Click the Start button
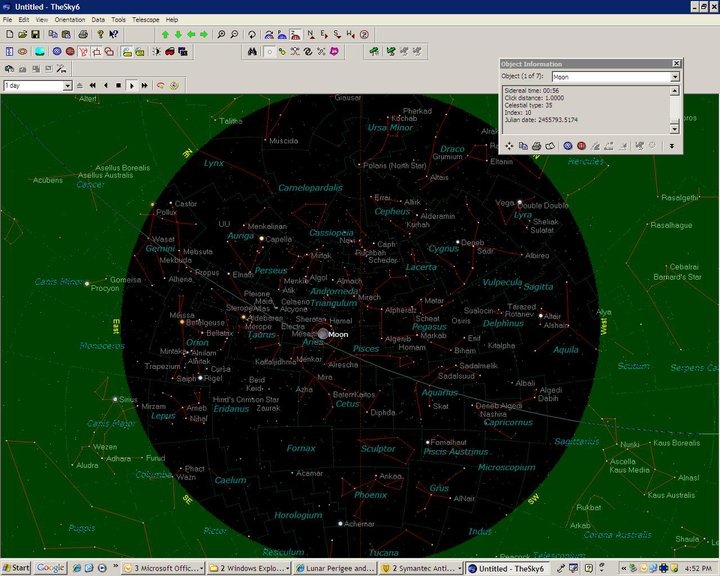This screenshot has height=576, width=720. click(x=16, y=568)
